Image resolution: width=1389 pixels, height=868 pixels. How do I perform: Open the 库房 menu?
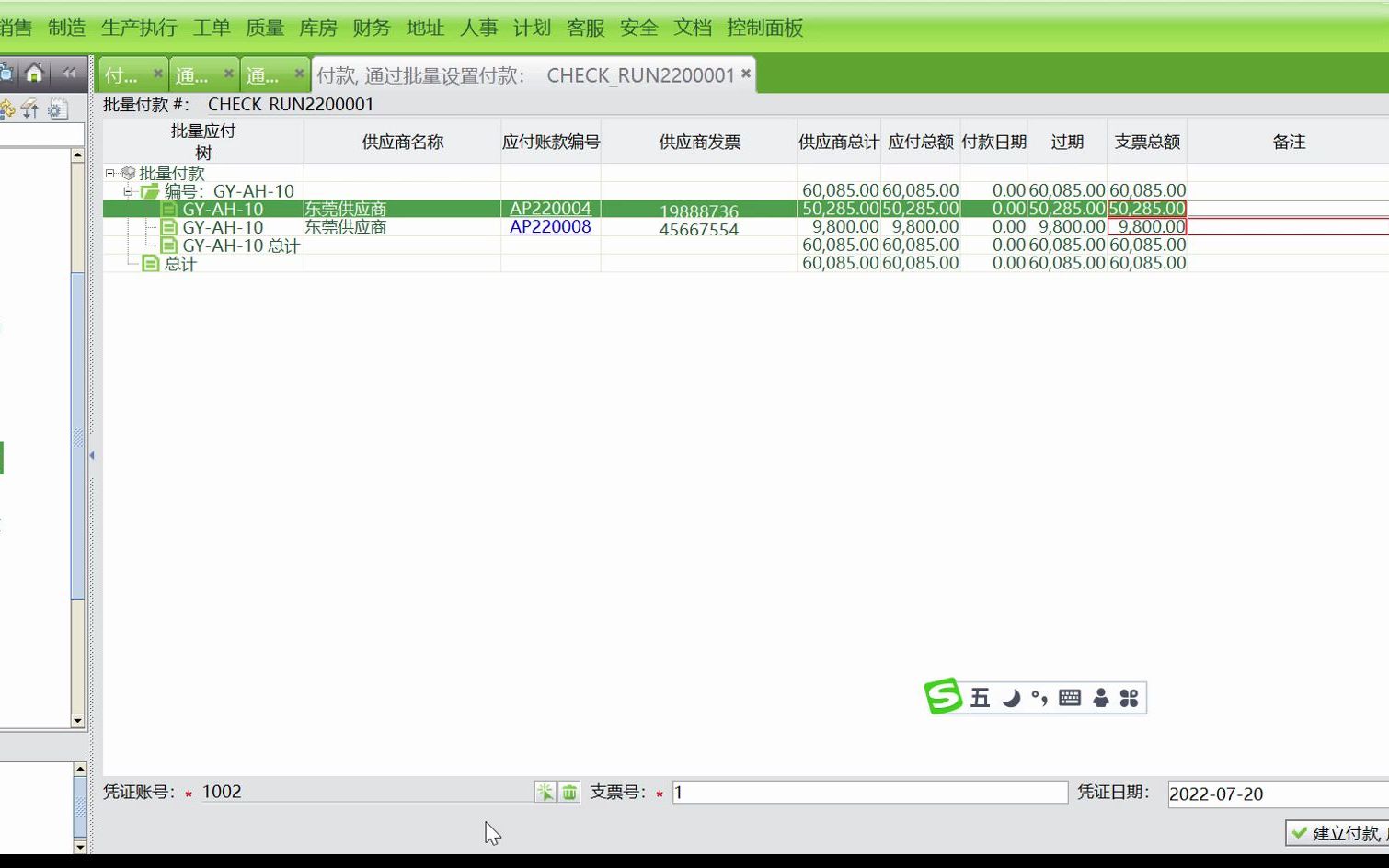click(x=318, y=28)
